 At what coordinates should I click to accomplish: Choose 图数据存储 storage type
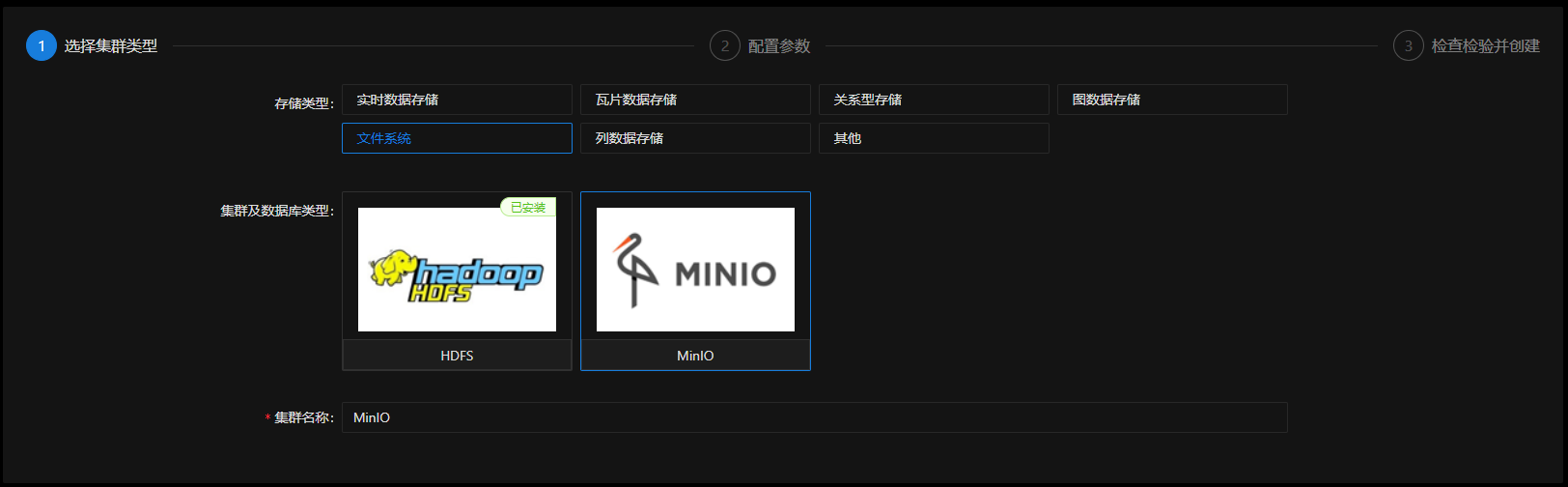[1172, 100]
